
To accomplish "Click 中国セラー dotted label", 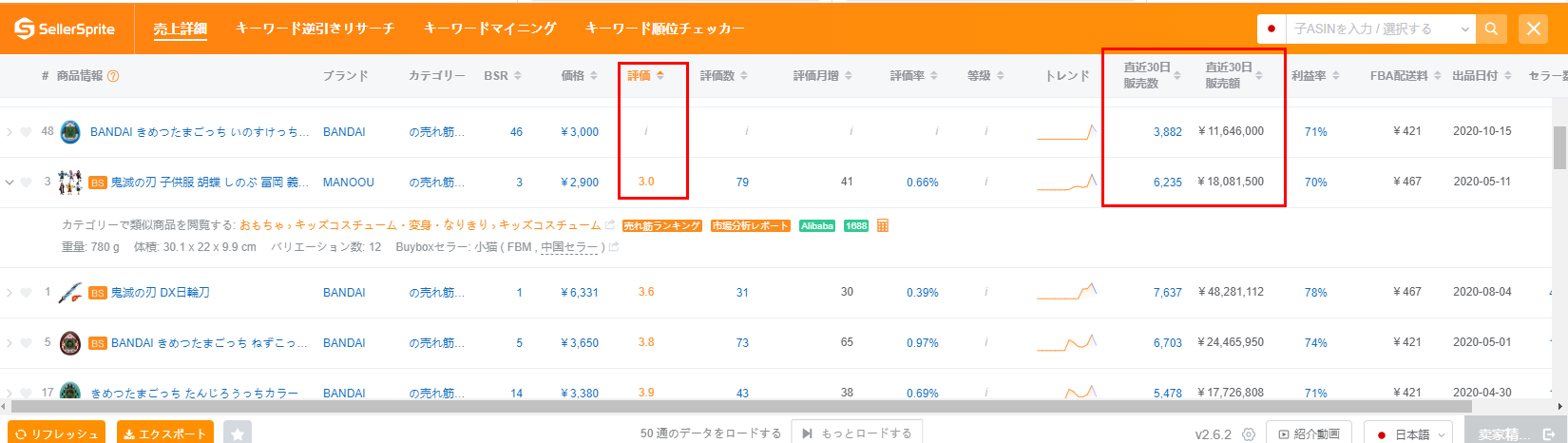I will click(569, 247).
